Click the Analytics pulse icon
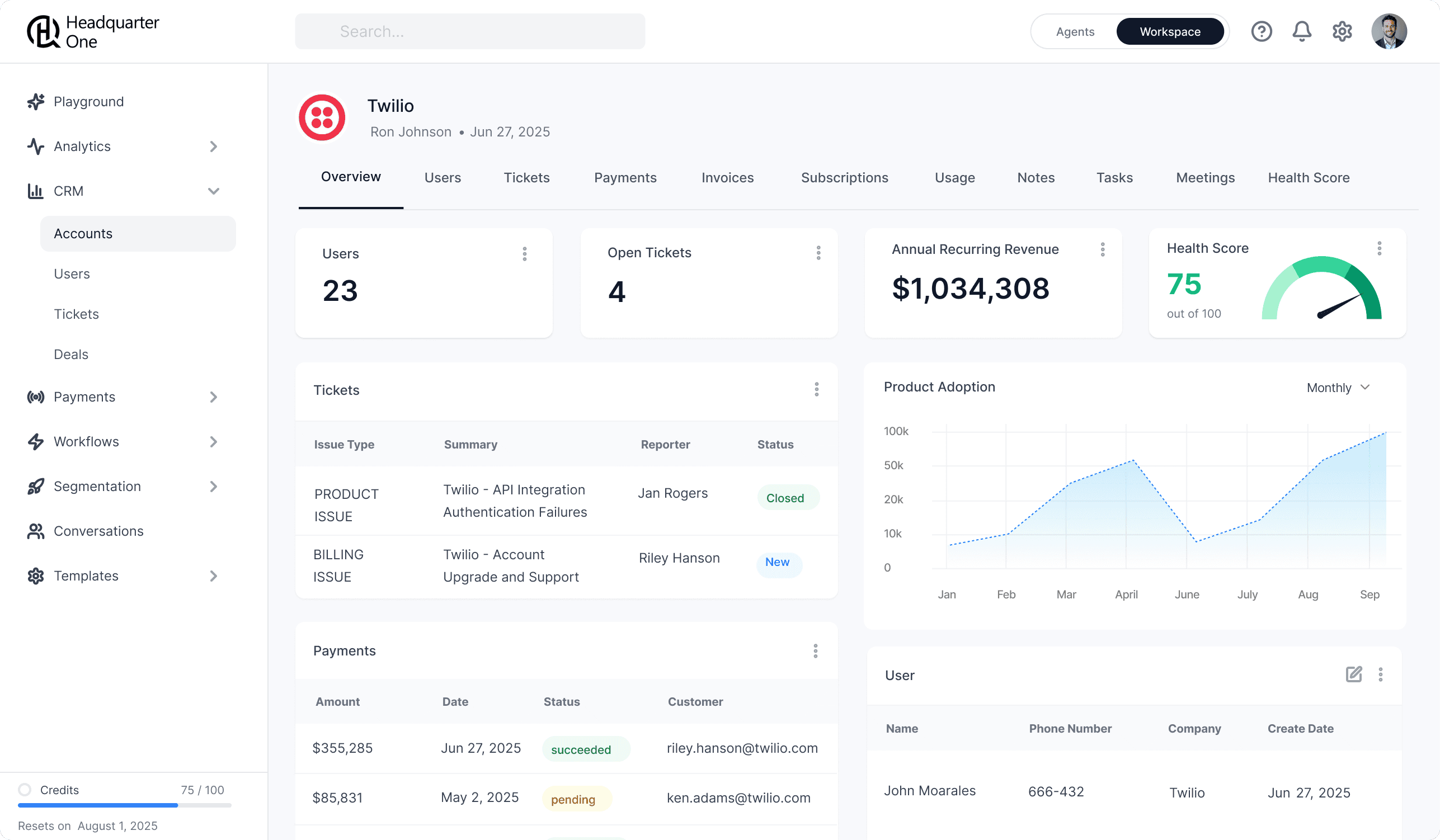1440x840 pixels. pyautogui.click(x=35, y=147)
